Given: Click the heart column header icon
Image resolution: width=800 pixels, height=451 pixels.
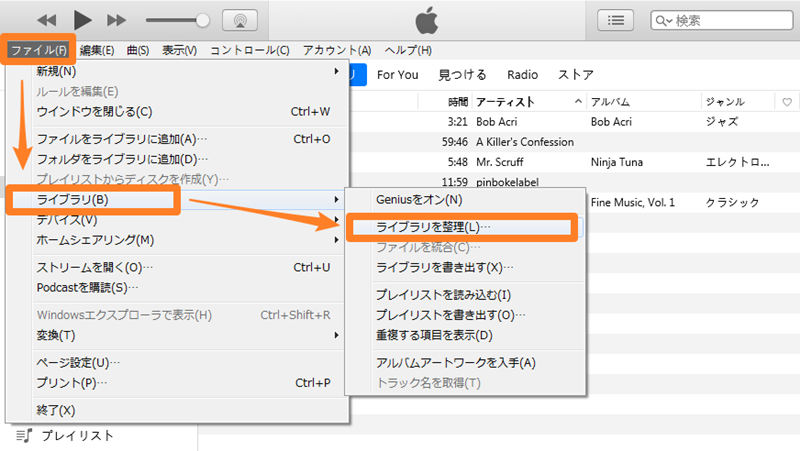Looking at the screenshot, I should (787, 102).
